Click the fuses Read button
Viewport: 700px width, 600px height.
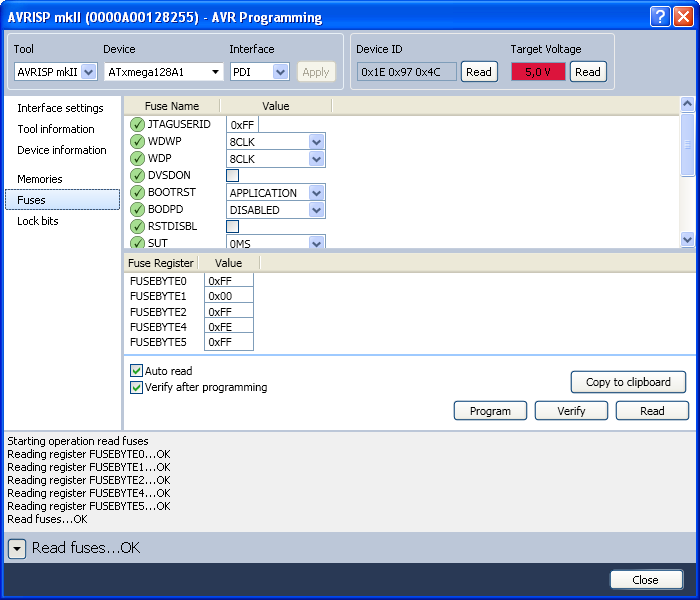(652, 411)
